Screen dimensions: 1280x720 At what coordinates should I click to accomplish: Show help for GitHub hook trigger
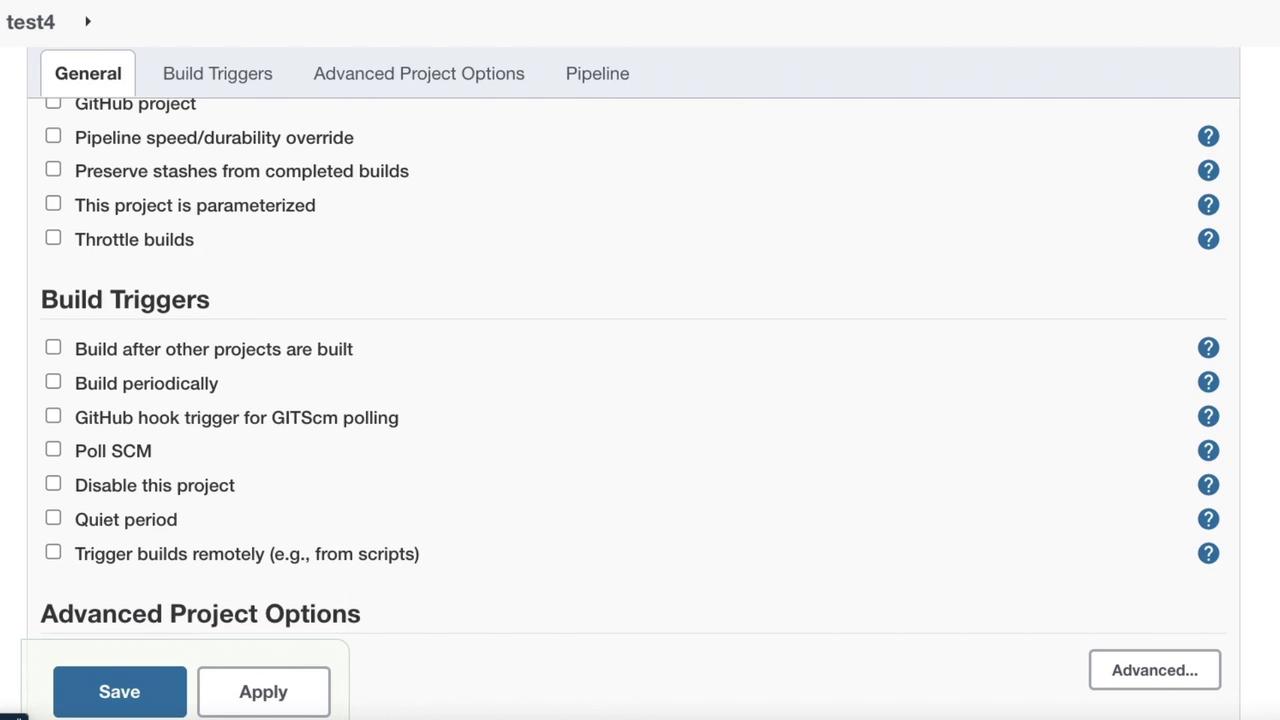click(1208, 416)
